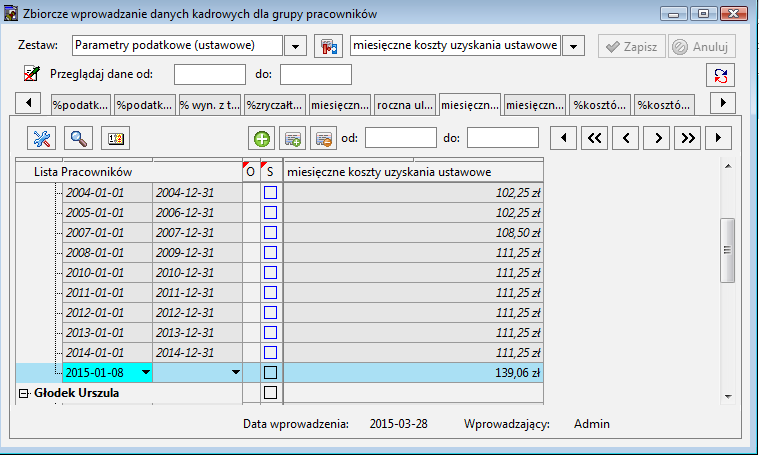759x455 pixels.
Task: Check the box in the Głodek Urszula row
Action: click(x=271, y=393)
